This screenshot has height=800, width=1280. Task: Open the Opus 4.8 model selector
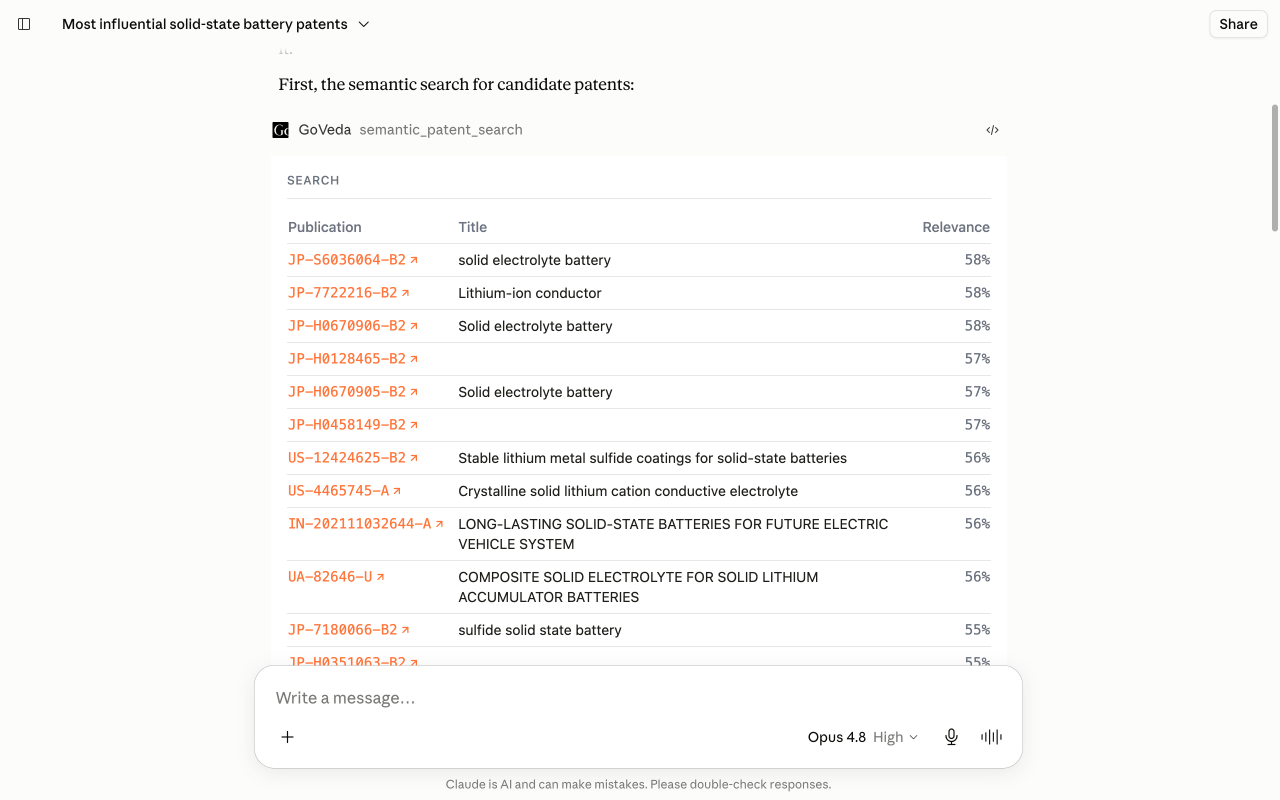point(836,737)
